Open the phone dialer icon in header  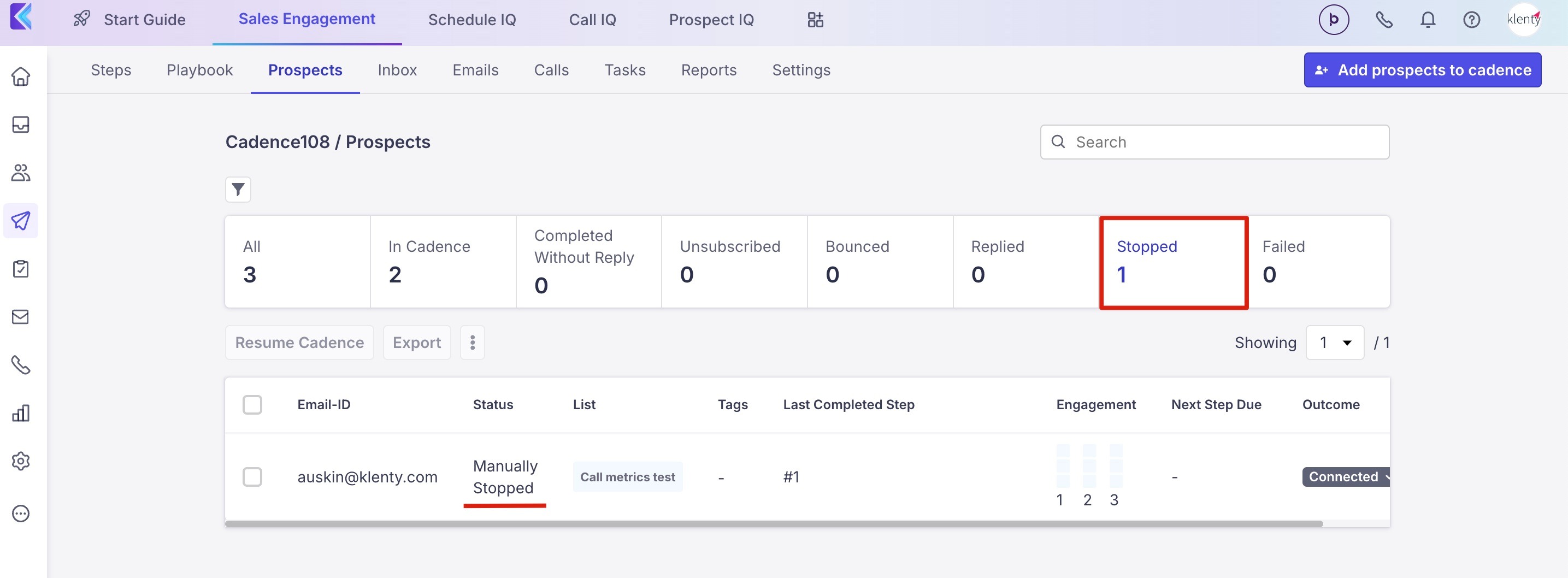1383,20
